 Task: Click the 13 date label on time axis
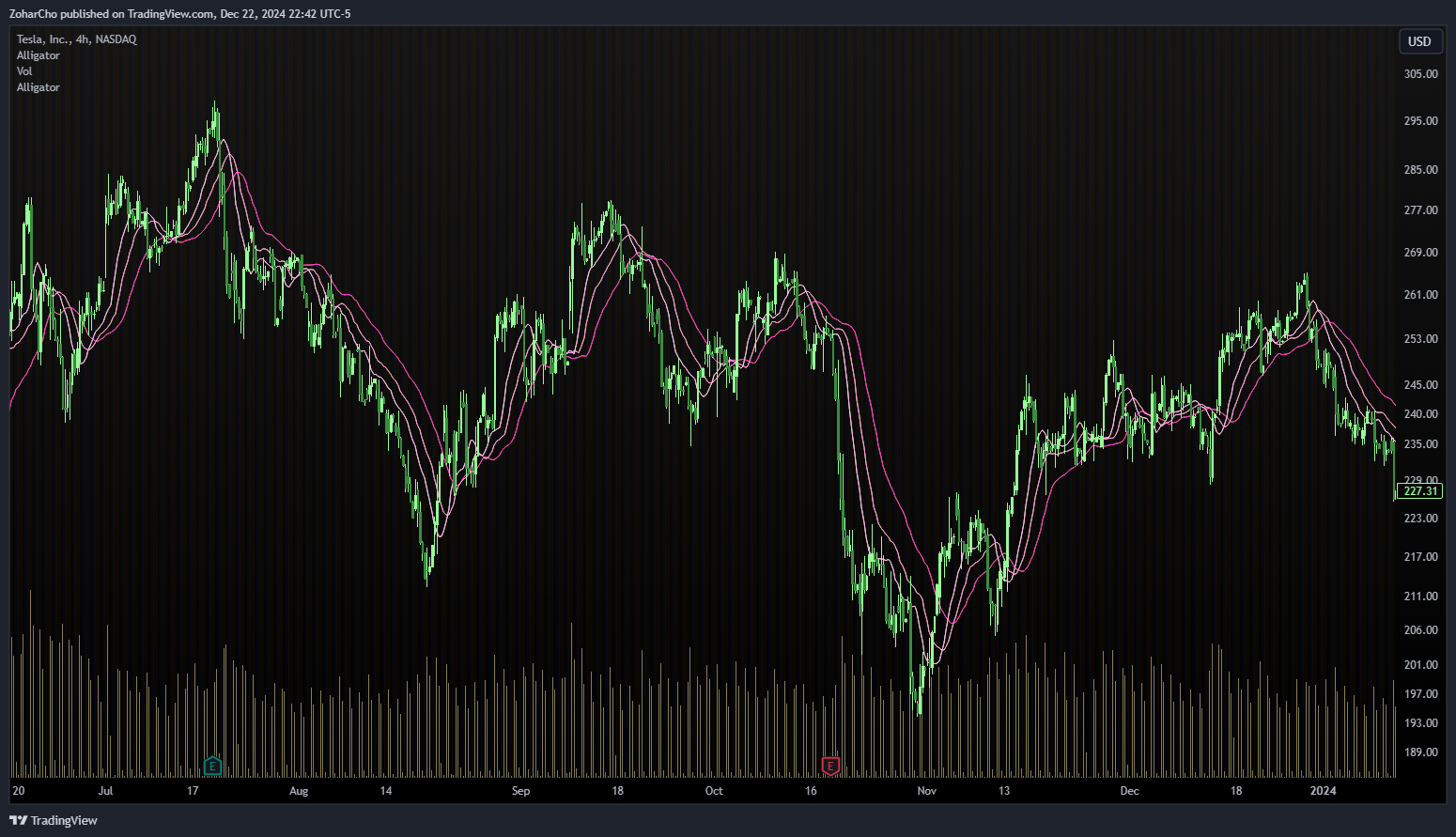(x=1004, y=791)
